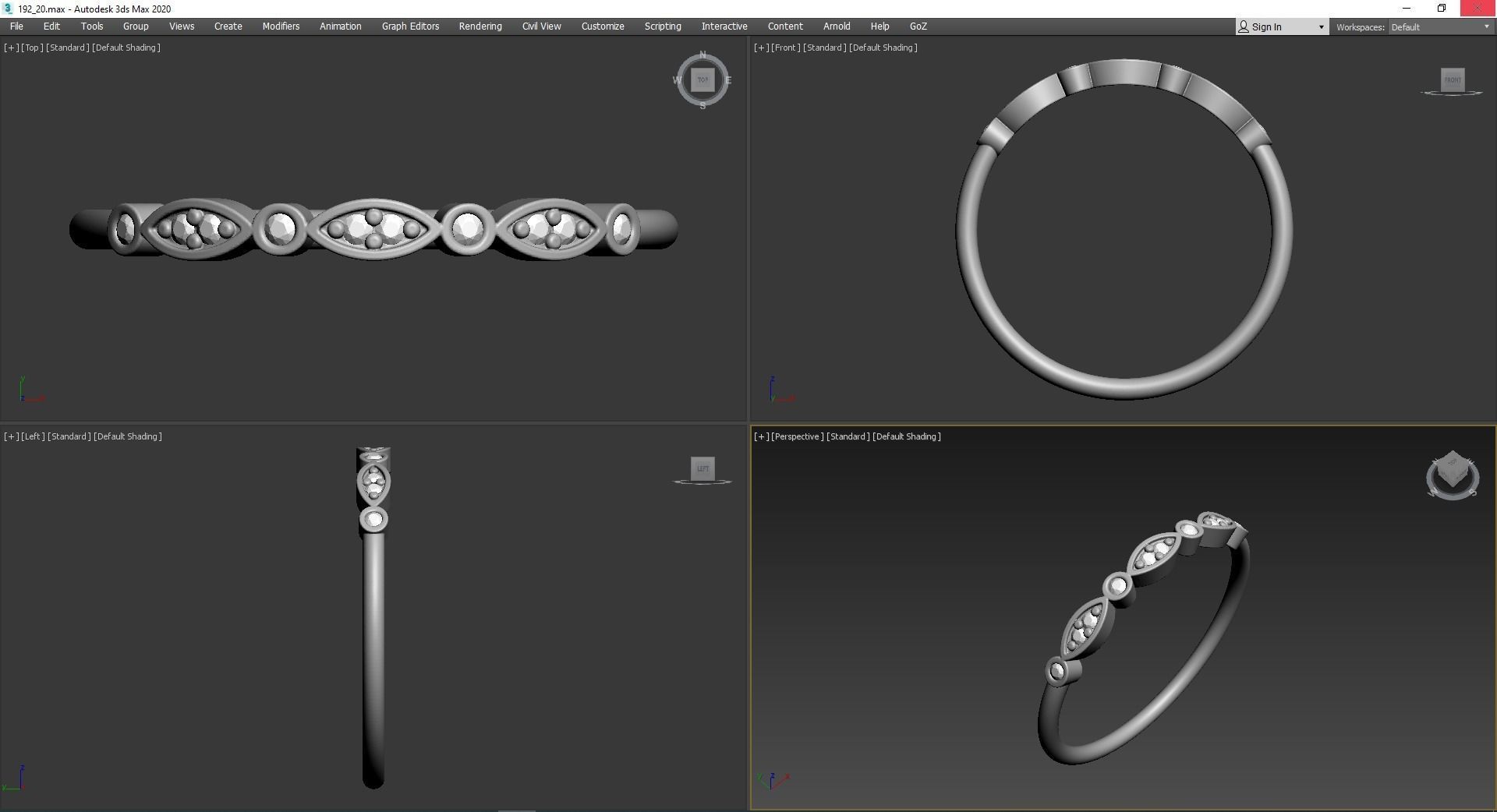Select the ring band in Left viewport
Screen dimensions: 1497x812
click(373, 662)
